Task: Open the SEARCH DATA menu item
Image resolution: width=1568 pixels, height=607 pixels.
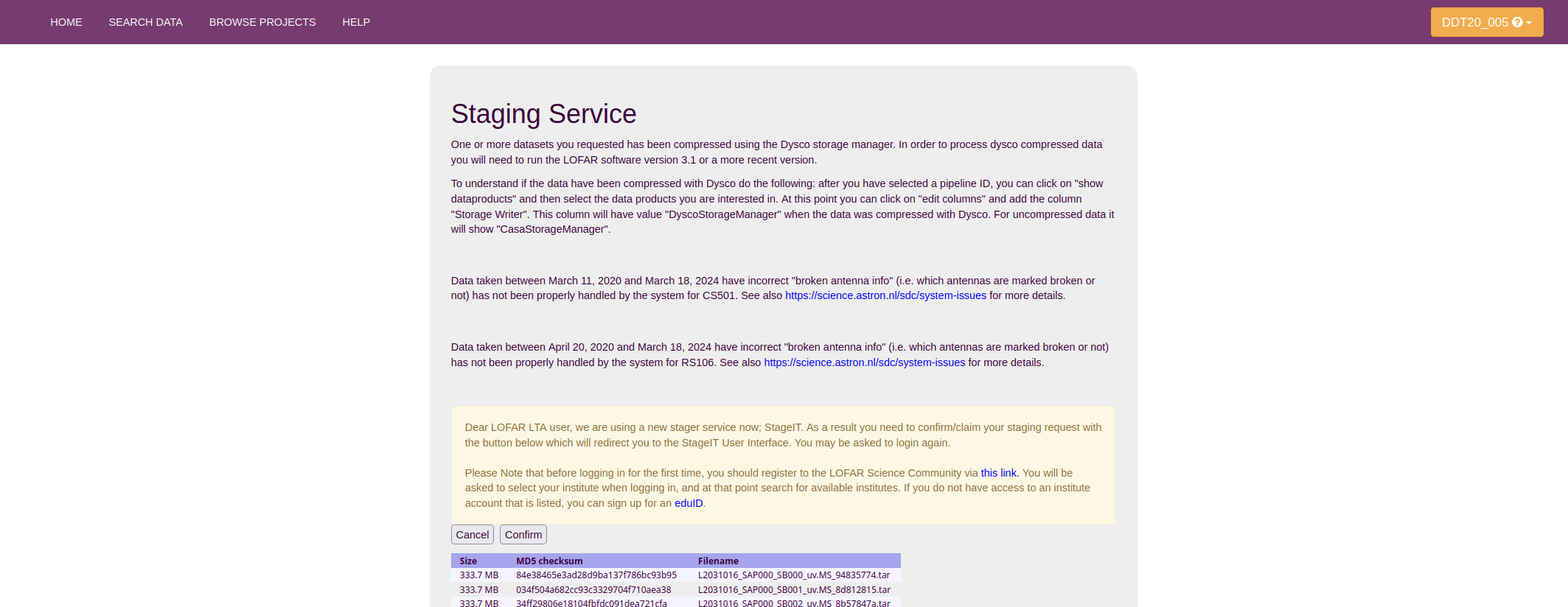Action: tap(145, 22)
